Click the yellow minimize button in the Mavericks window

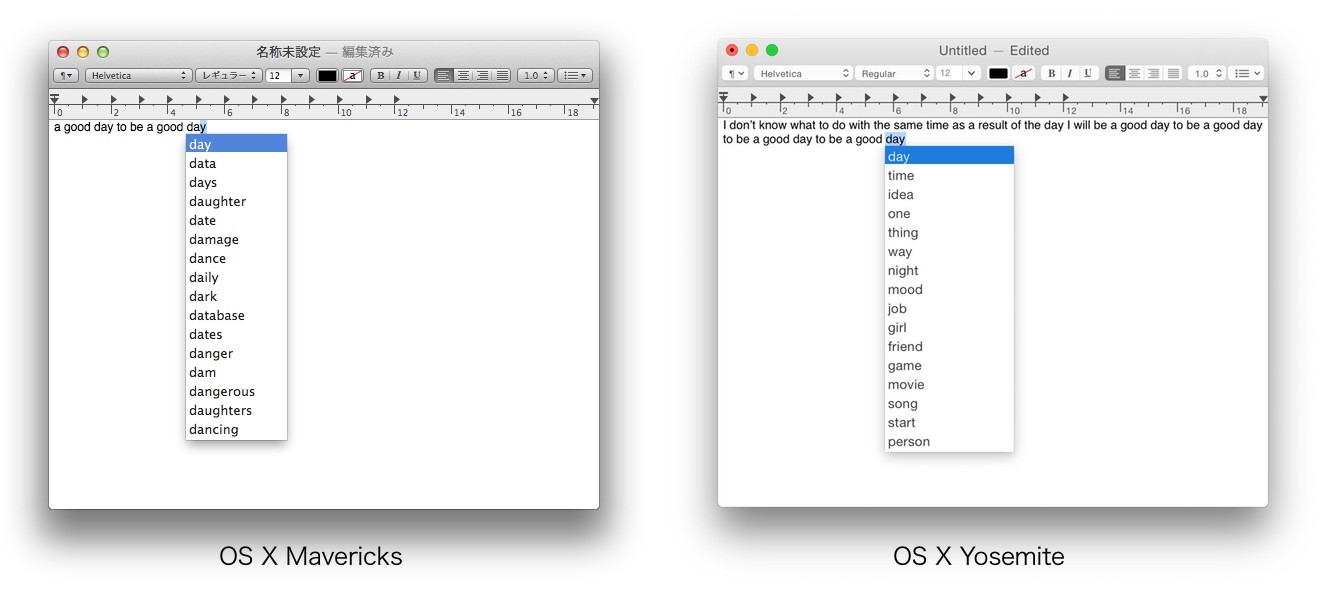point(83,52)
